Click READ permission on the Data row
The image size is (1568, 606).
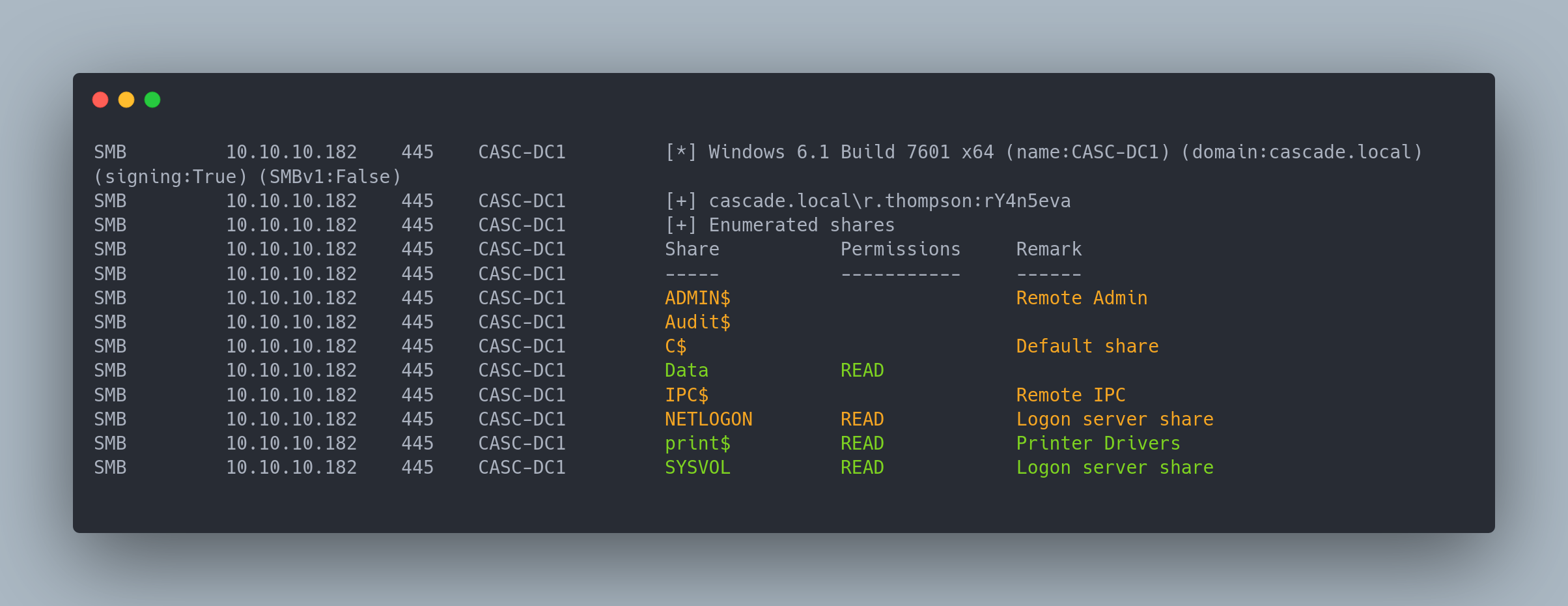point(862,370)
